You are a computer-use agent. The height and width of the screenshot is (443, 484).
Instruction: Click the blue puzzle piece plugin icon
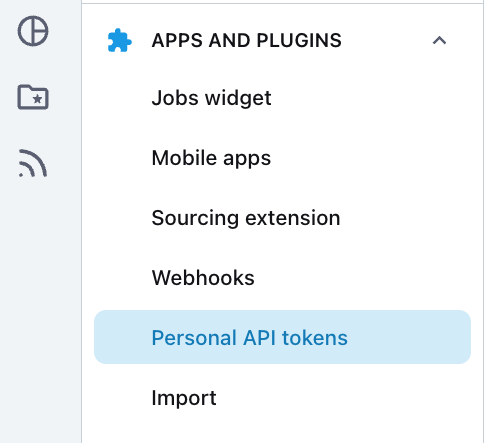click(119, 40)
